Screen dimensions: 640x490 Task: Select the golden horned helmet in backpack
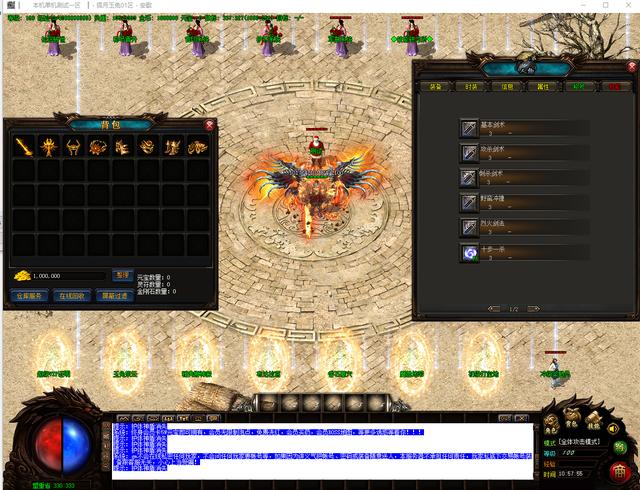pos(73,146)
